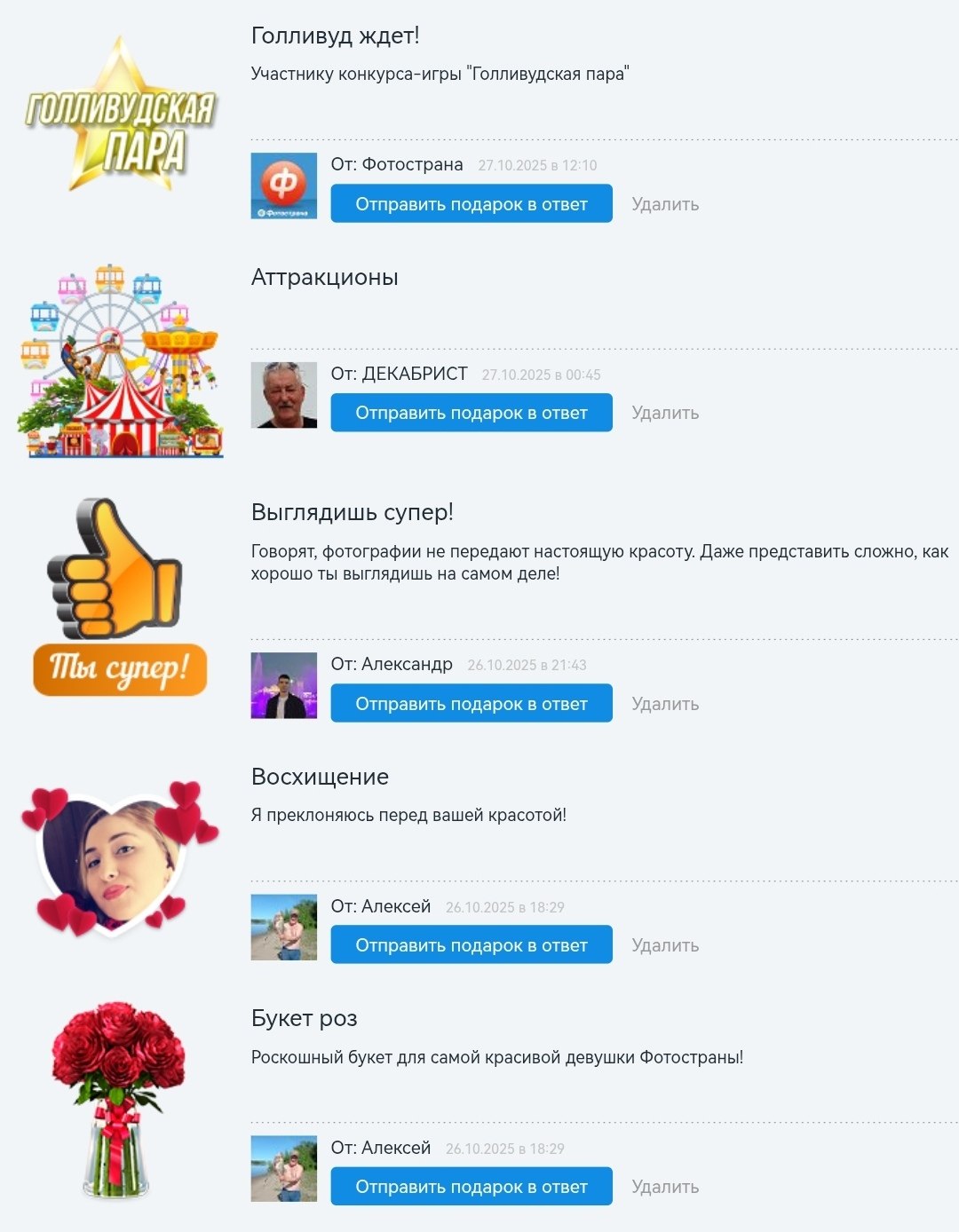Send a reply gift to Фотострана
The image size is (959, 1232).
[472, 203]
